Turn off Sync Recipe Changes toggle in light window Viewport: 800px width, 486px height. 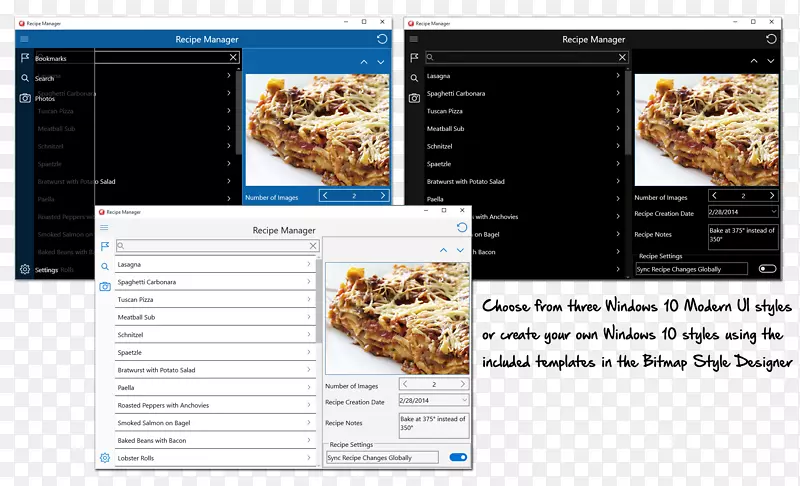pos(458,457)
